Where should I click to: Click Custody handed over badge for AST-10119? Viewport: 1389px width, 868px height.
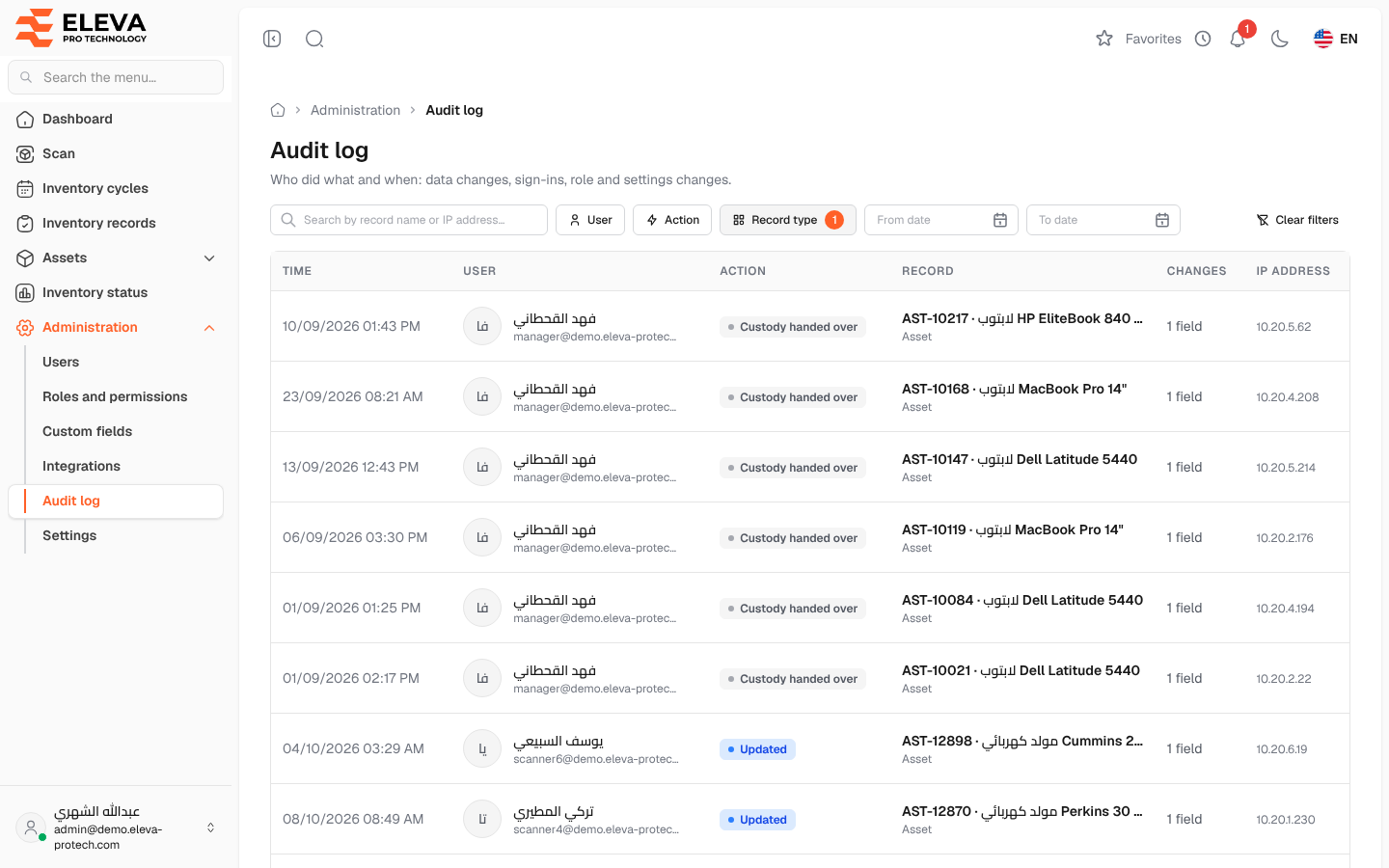click(793, 538)
